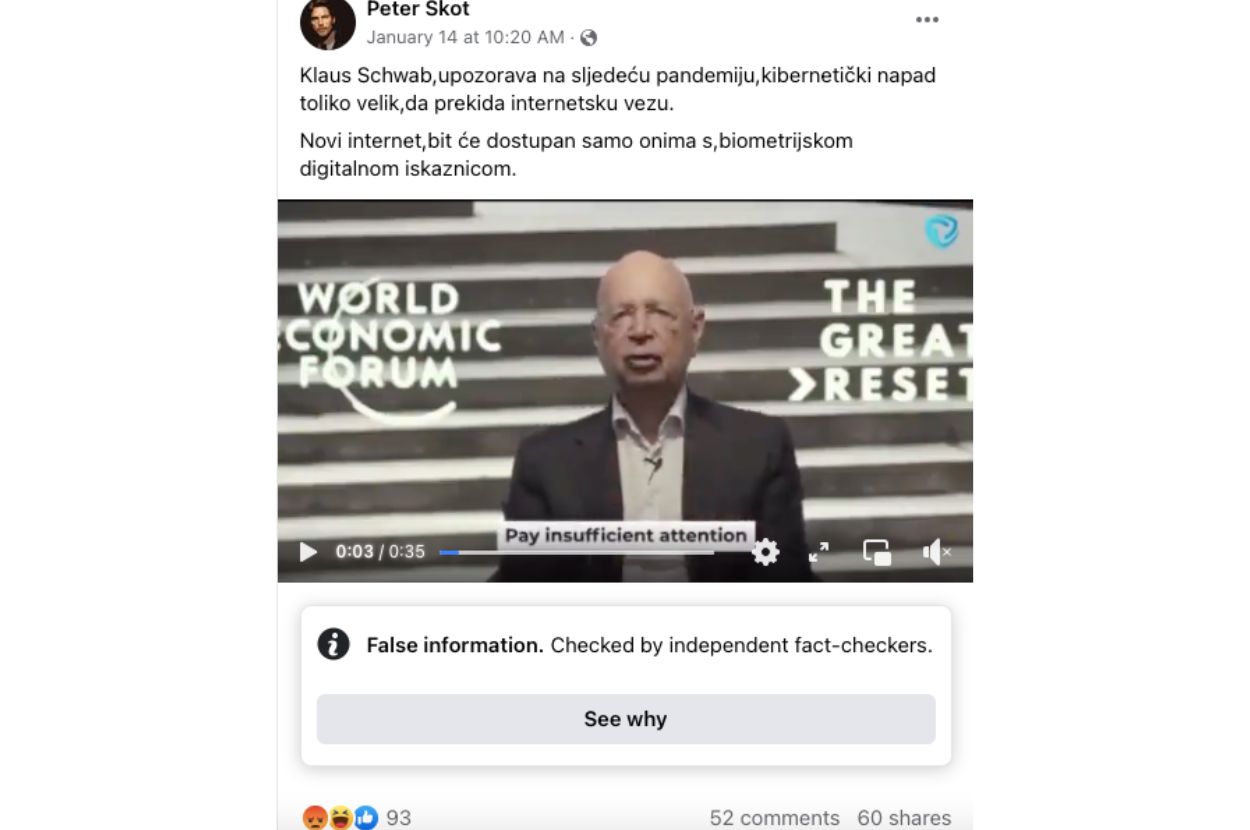This screenshot has width=1250, height=830.
Task: View the 52 comments
Action: point(775,818)
